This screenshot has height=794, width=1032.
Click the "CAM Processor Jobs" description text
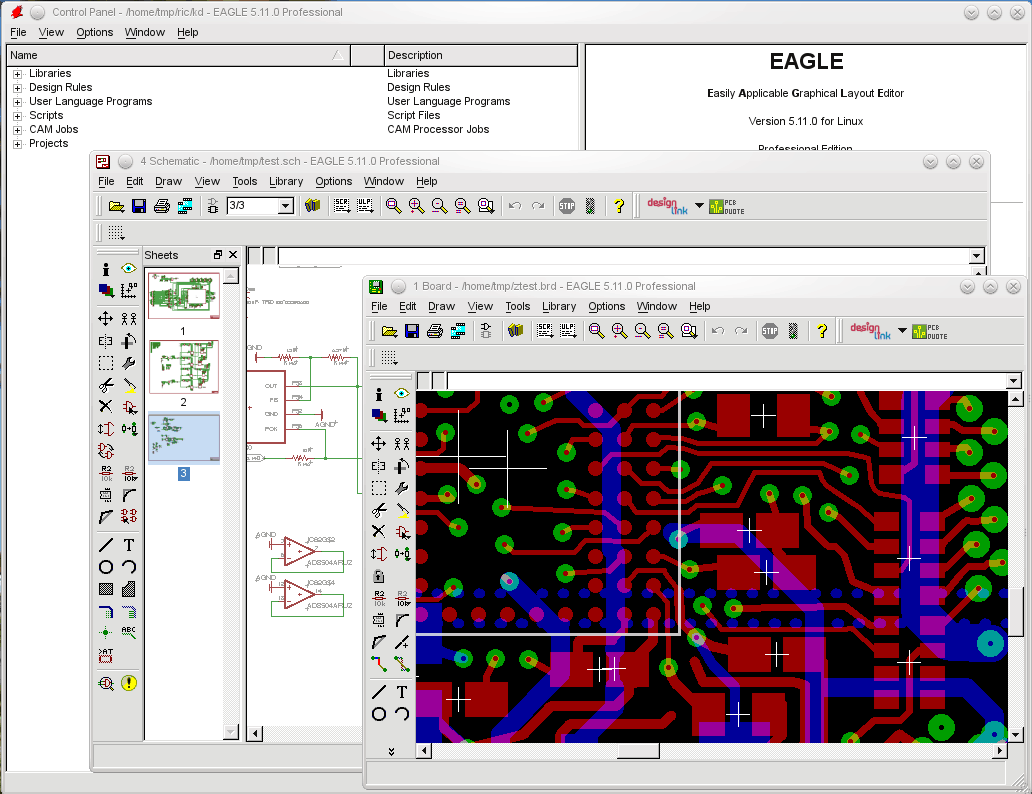pos(438,130)
